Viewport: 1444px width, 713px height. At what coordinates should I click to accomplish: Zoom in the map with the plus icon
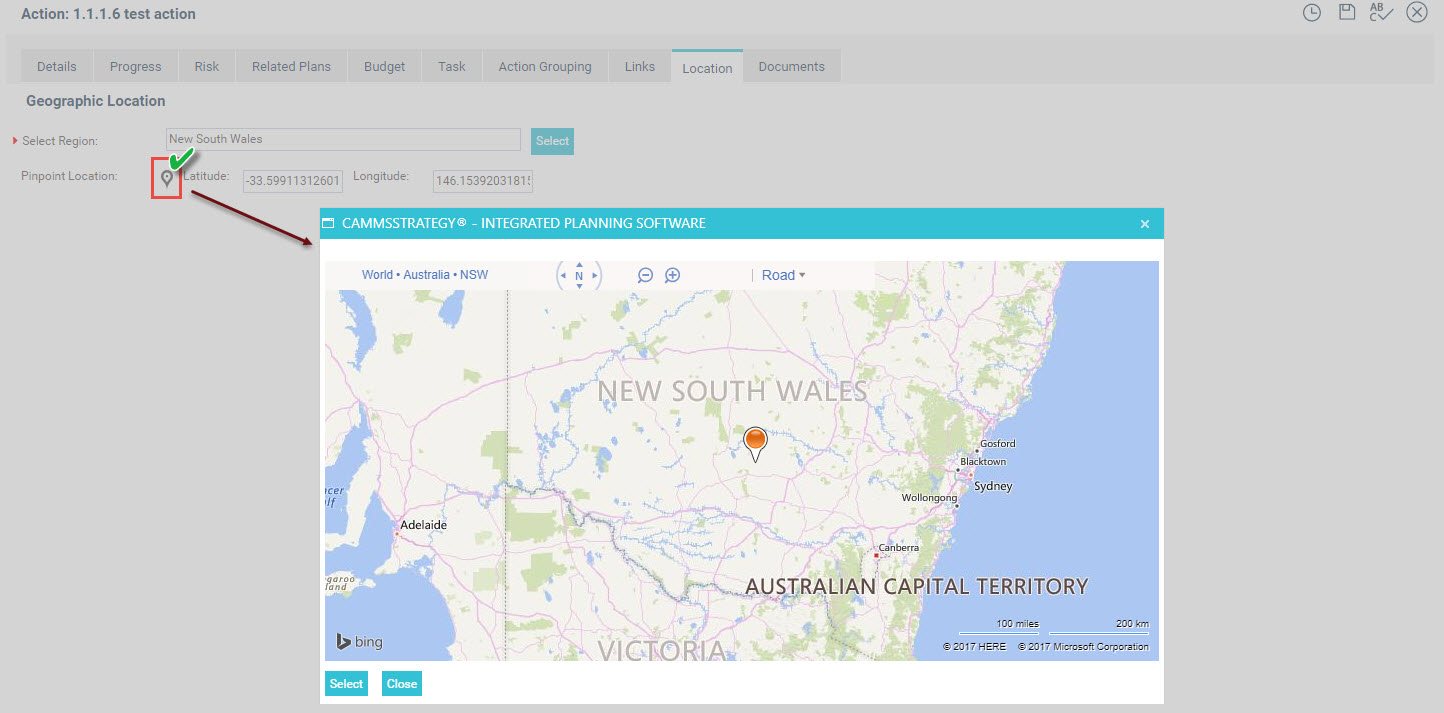click(673, 275)
